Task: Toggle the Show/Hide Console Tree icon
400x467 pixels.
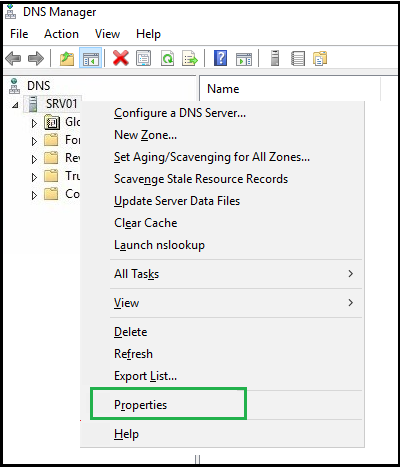Action: [x=91, y=59]
